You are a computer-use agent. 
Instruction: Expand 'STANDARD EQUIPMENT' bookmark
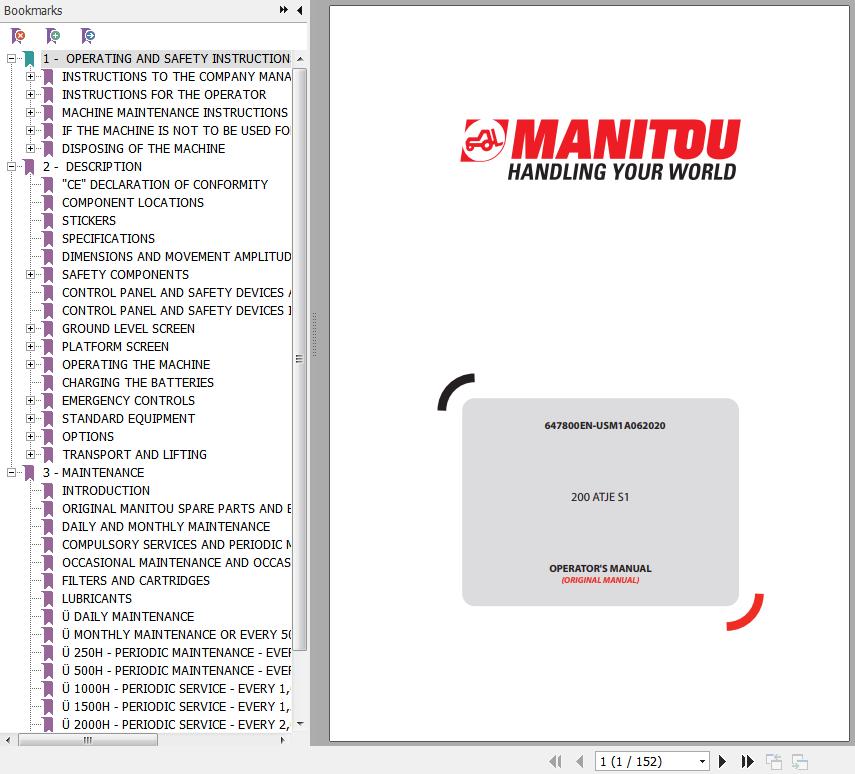click(x=31, y=418)
